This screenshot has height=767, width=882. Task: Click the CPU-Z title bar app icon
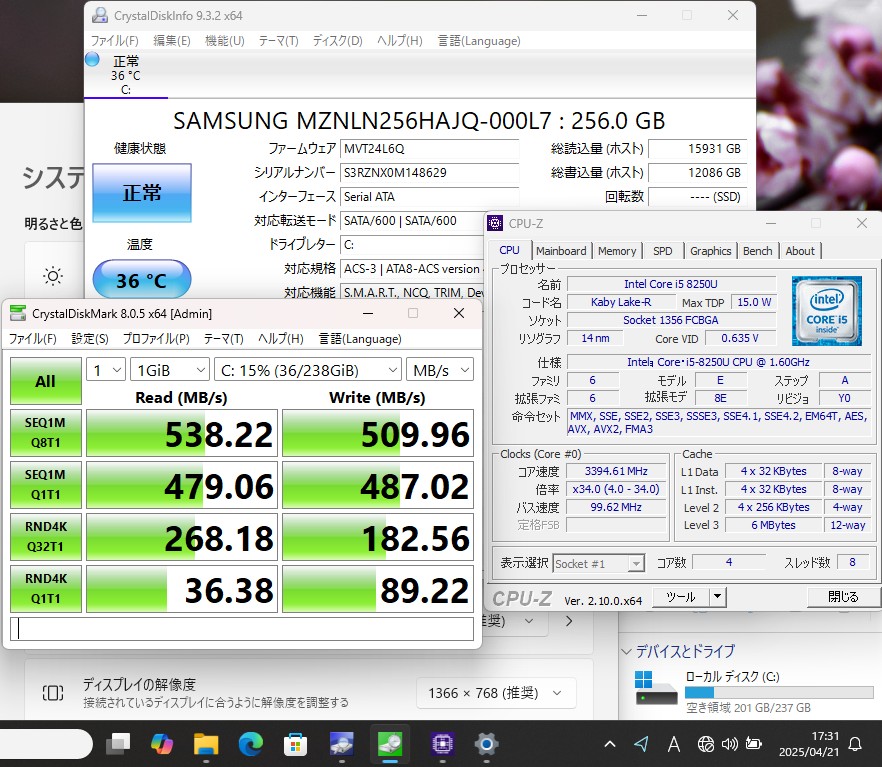pyautogui.click(x=495, y=224)
